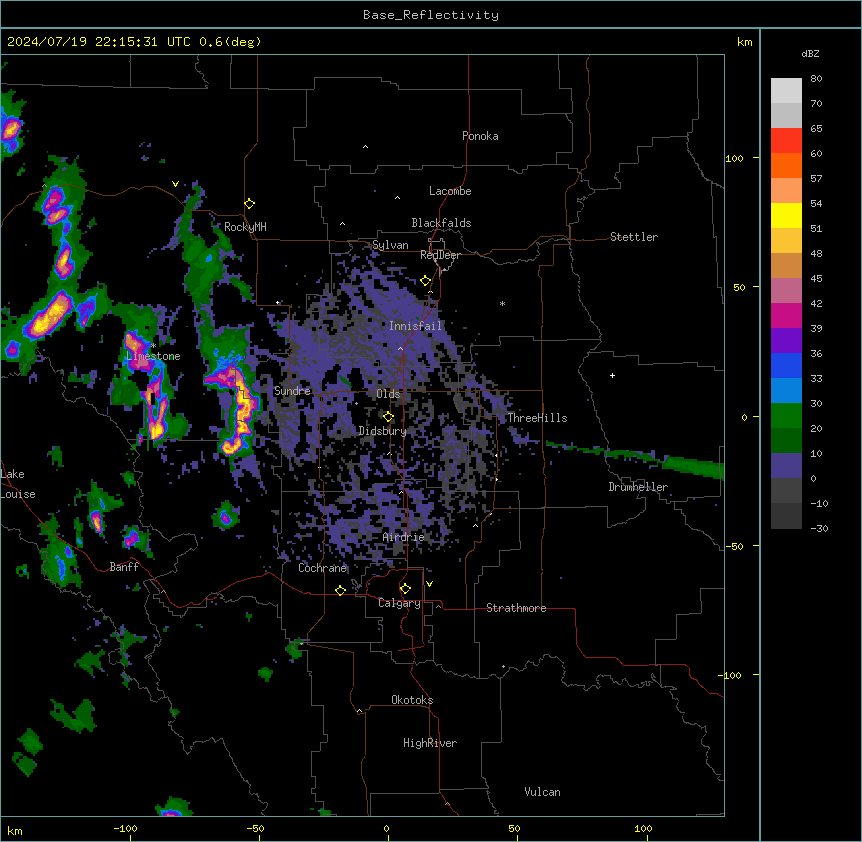
Task: Pick the yellow 51-54 dBZ legend swatch
Action: coord(786,215)
